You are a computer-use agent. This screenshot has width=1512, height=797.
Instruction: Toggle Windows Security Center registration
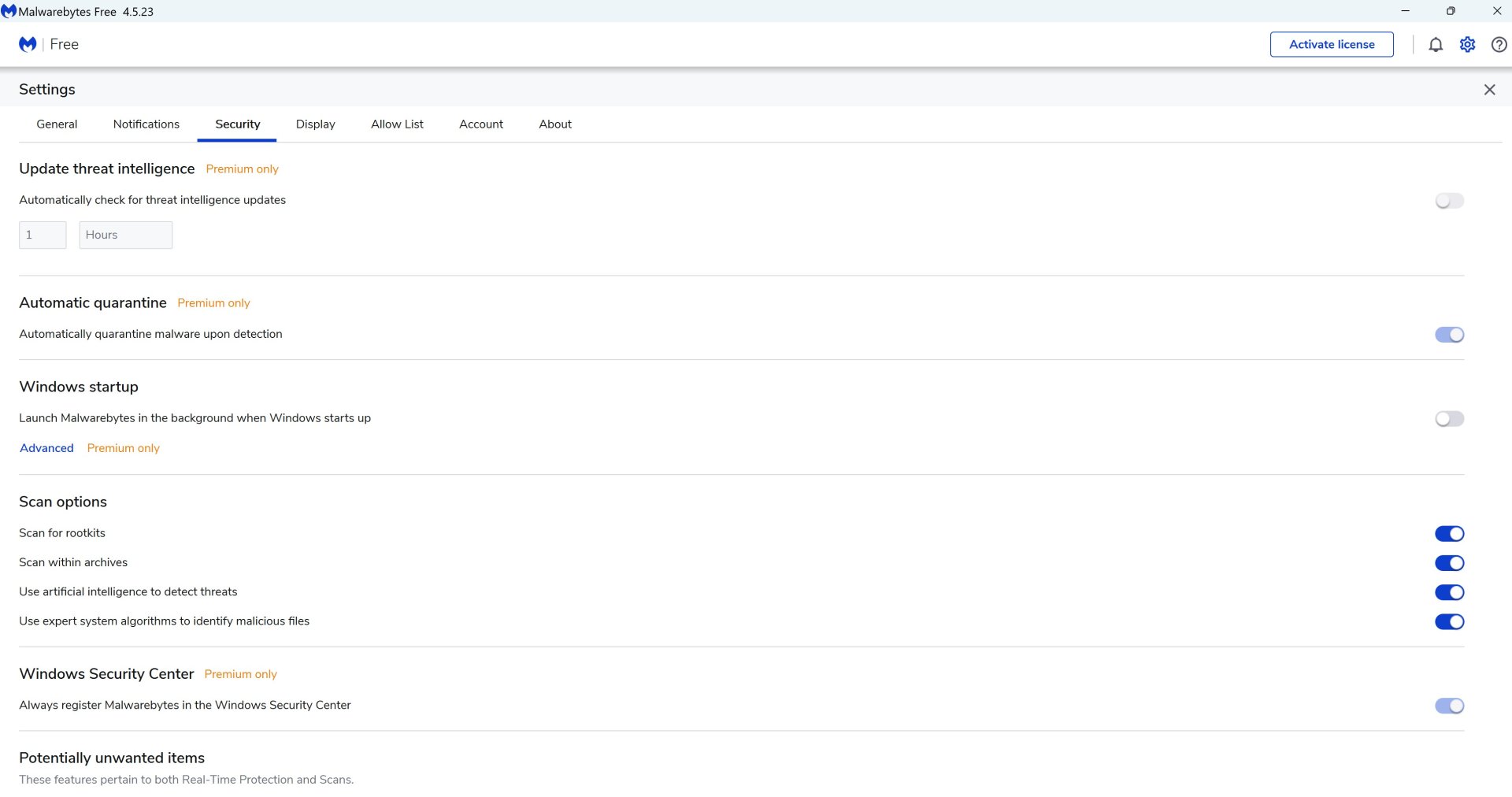tap(1449, 706)
